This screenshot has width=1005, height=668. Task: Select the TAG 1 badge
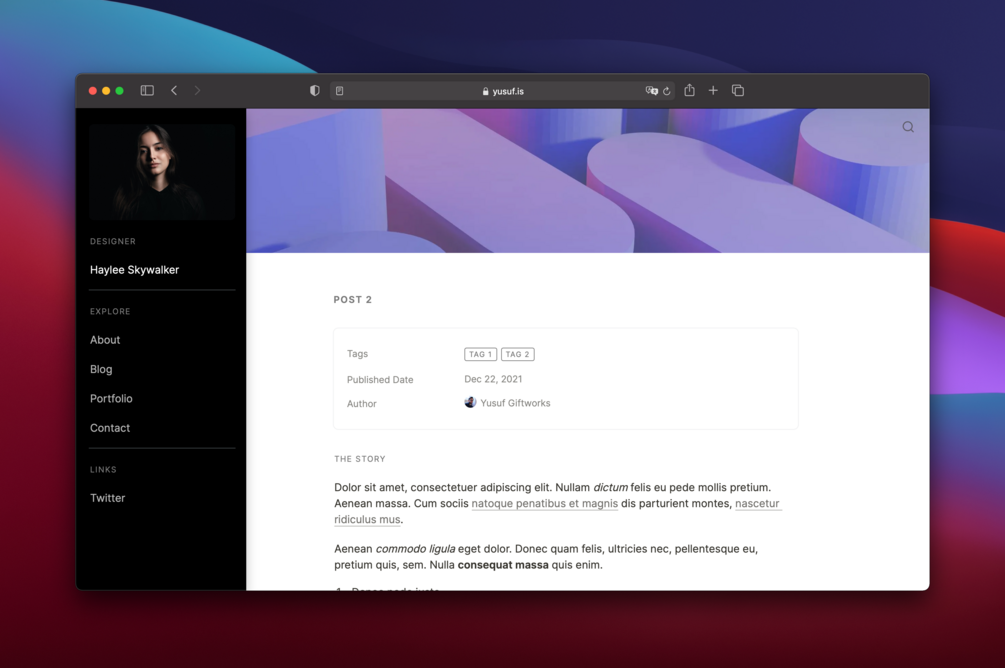click(x=481, y=354)
